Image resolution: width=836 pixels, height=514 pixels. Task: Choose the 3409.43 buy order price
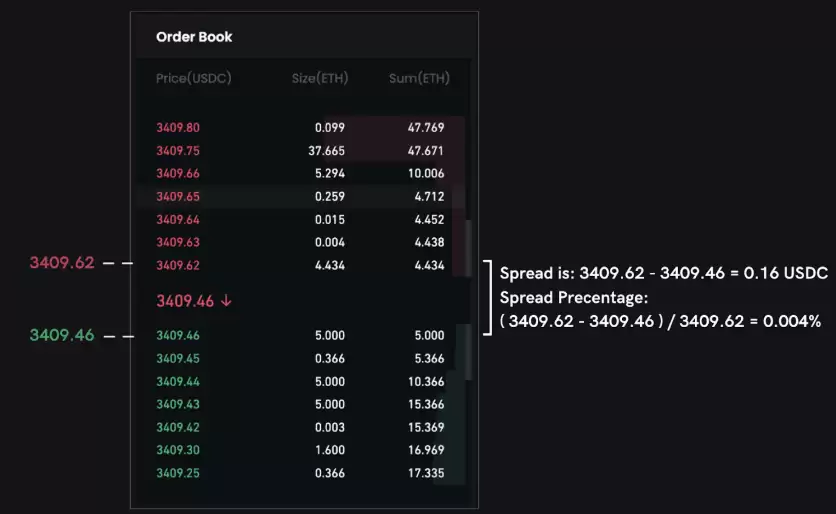point(178,404)
